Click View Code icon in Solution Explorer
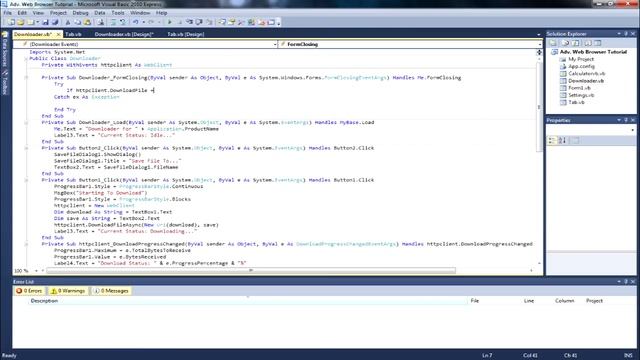The width and height of the screenshot is (640, 360). click(587, 43)
